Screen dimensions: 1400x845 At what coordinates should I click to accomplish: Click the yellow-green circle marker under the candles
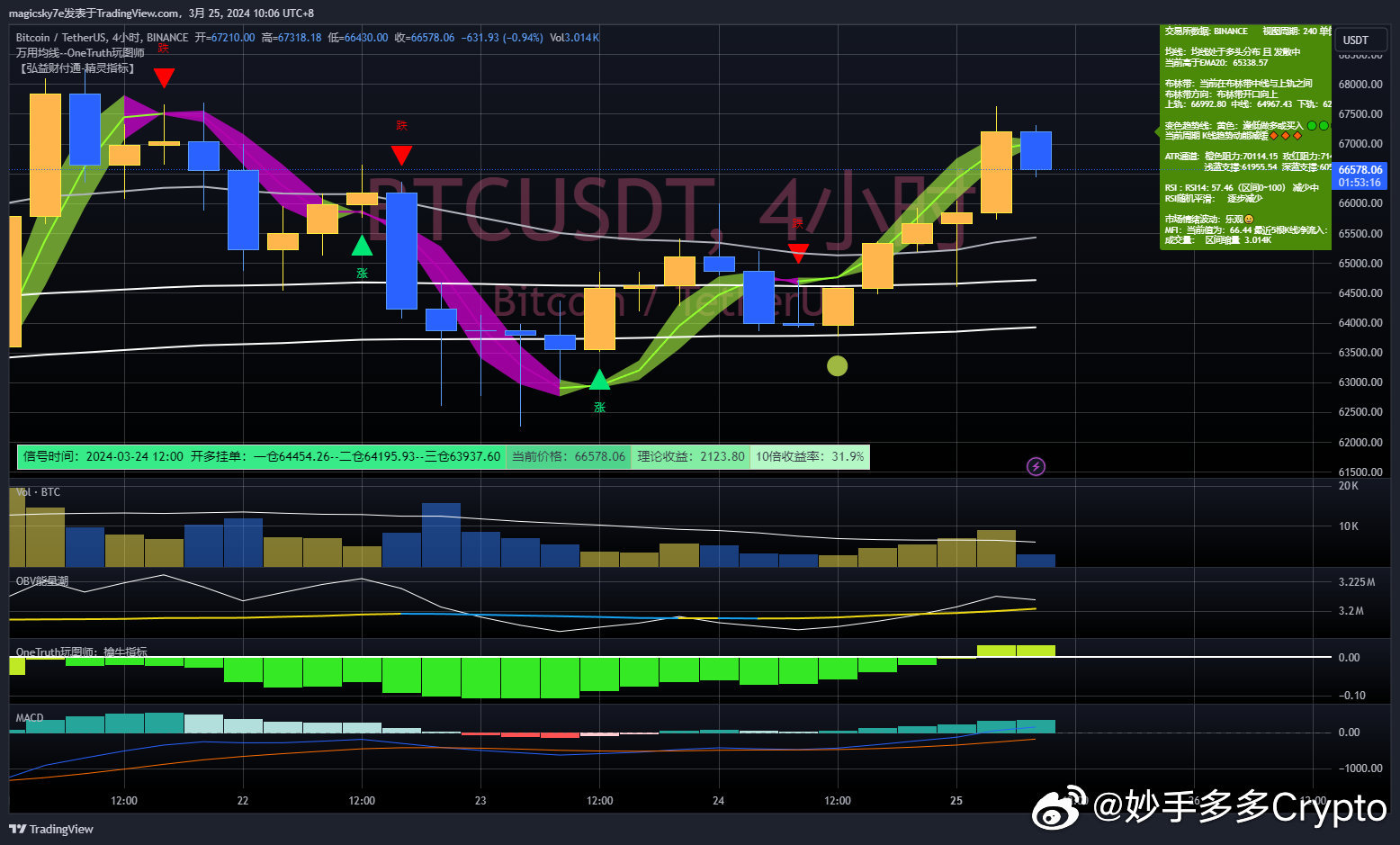coord(838,365)
